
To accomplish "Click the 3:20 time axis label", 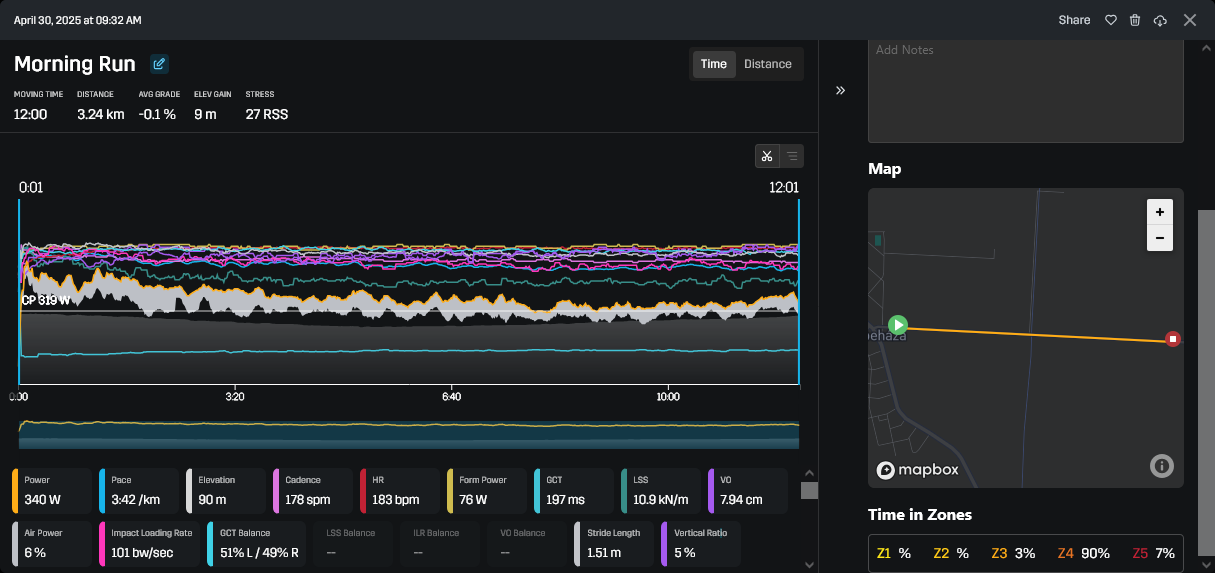I will point(235,397).
